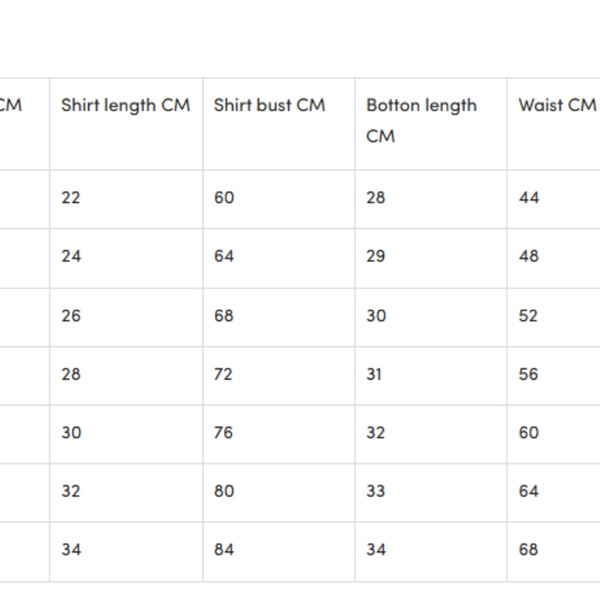Select the shirt bust cell showing 76

click(224, 432)
